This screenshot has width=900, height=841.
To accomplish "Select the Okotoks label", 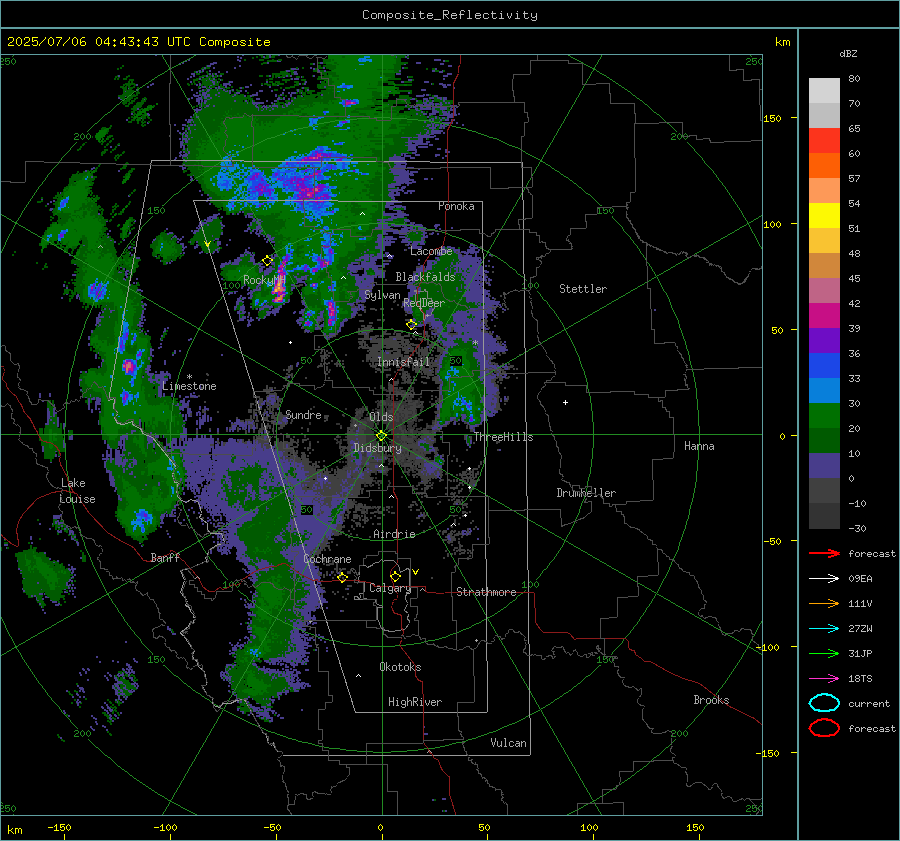I will [x=401, y=667].
